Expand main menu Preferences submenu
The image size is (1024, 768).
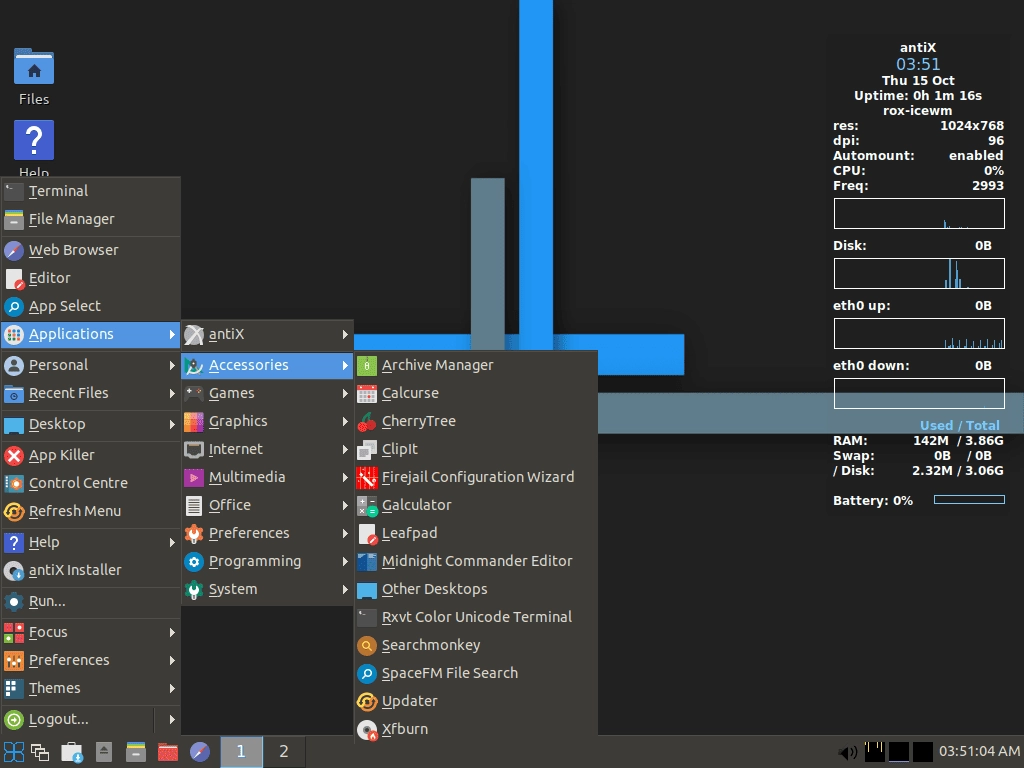click(x=91, y=661)
